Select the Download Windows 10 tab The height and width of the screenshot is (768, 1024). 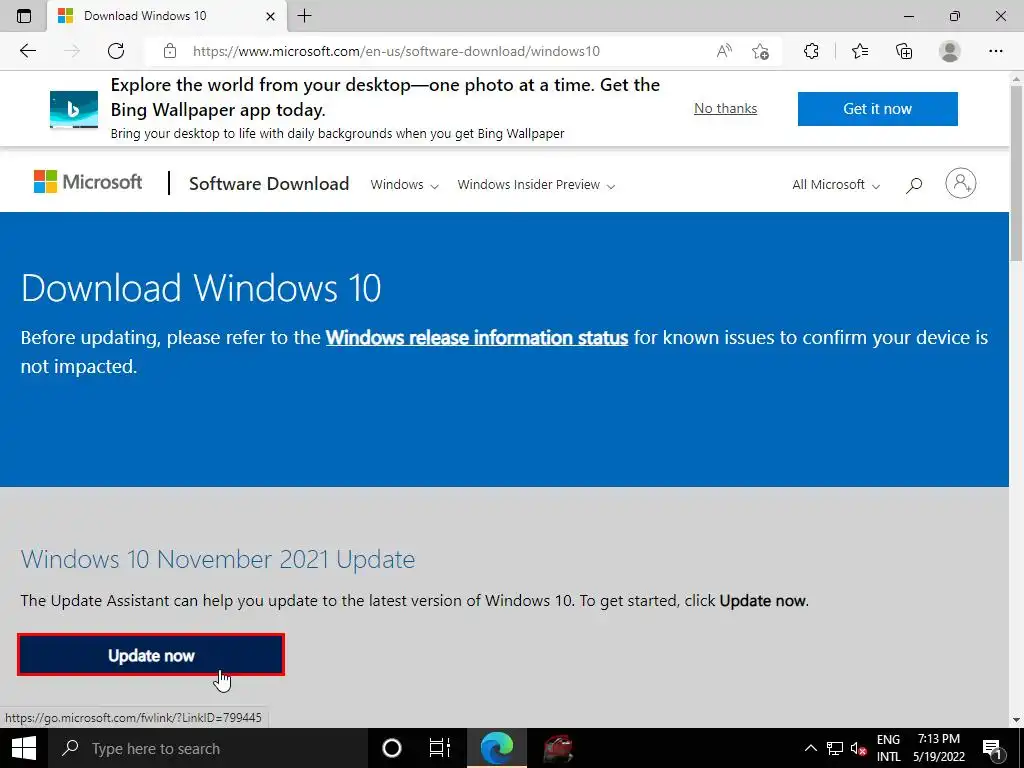point(167,16)
